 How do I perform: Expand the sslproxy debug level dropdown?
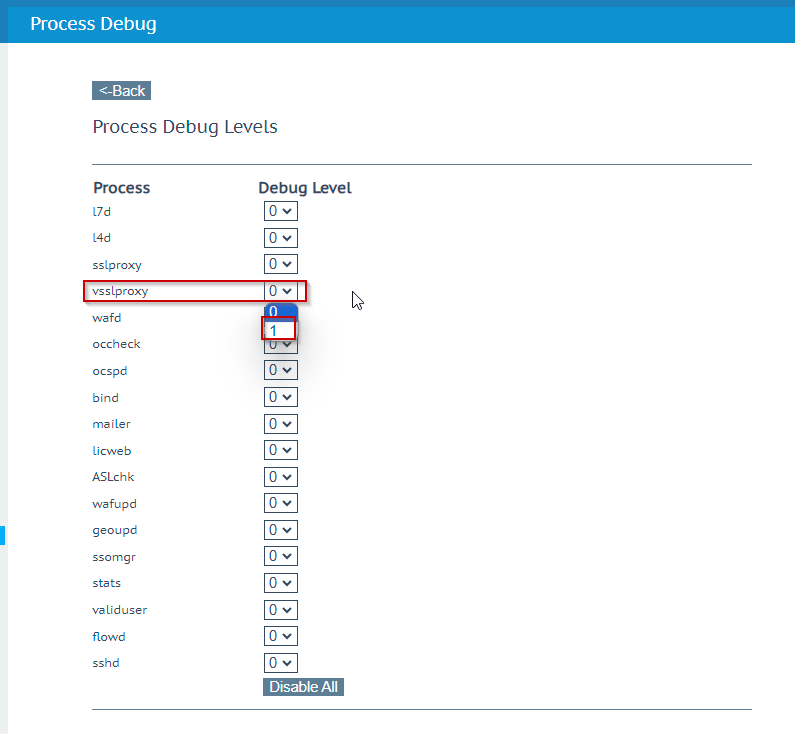(x=280, y=264)
